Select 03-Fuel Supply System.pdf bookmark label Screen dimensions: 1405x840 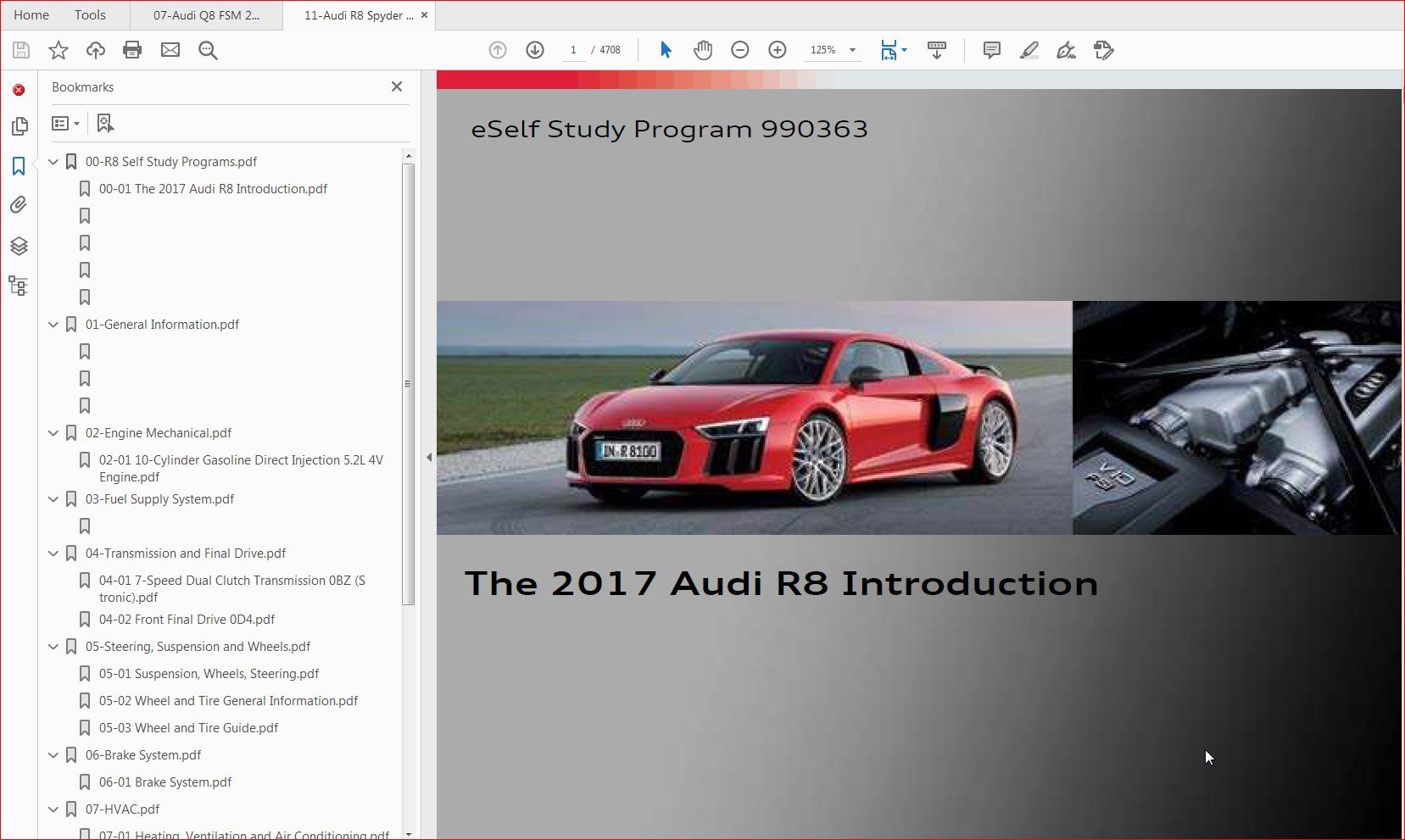coord(159,499)
